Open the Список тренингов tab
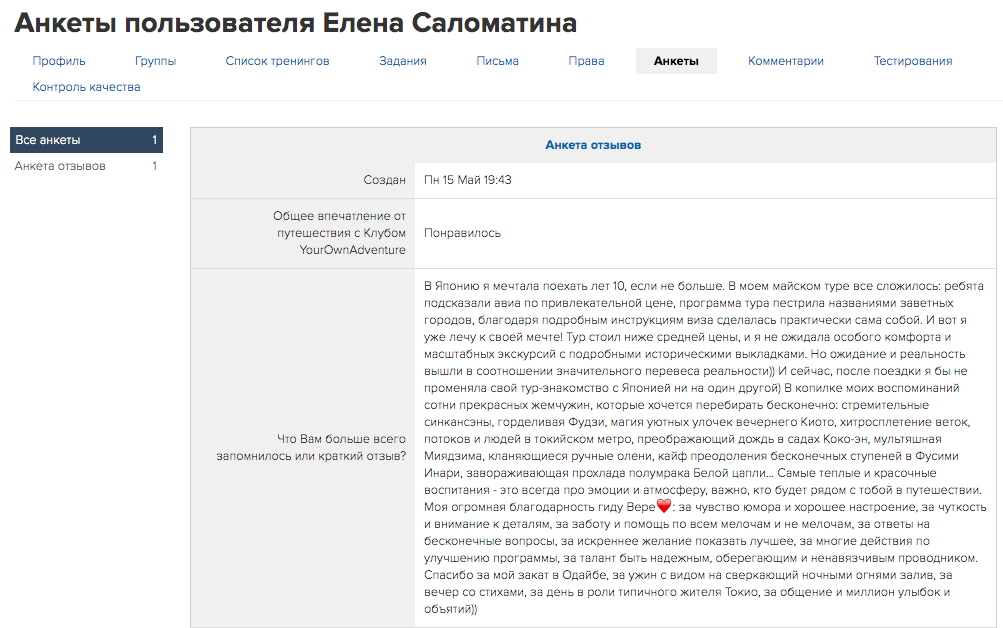1003x628 pixels. coord(277,61)
